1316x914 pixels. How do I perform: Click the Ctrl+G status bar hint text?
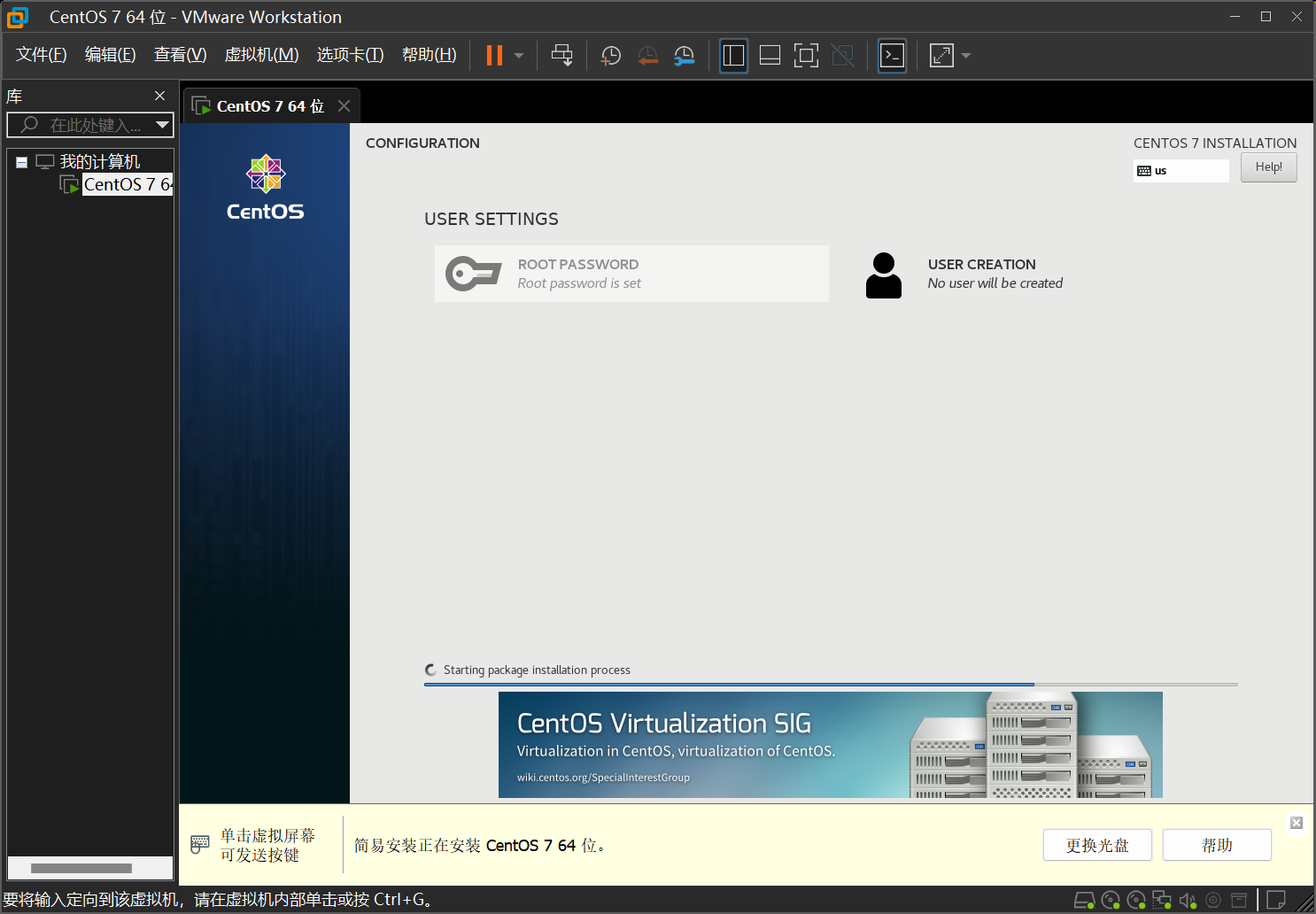coord(218,900)
